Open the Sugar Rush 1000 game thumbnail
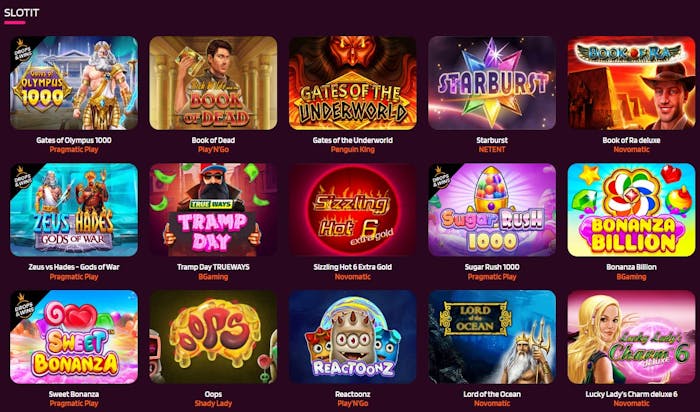 tap(492, 210)
